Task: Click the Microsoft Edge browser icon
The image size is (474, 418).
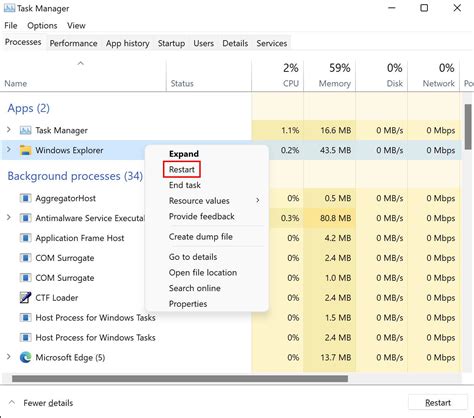Action: [25, 357]
